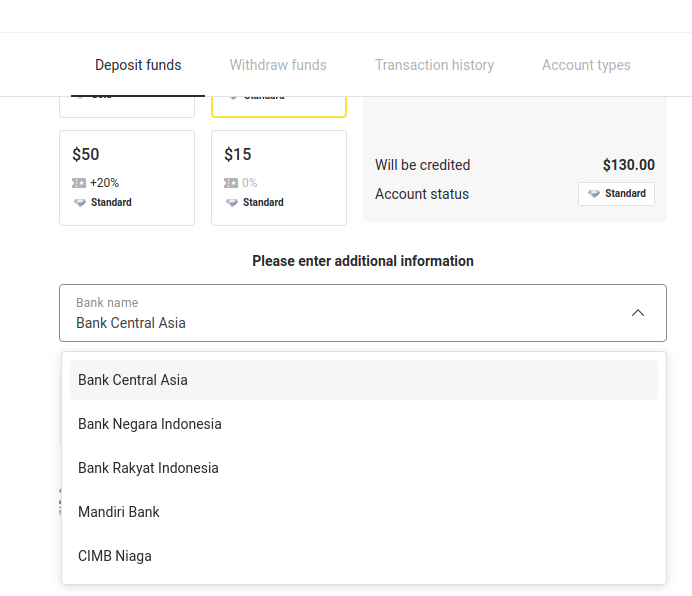This screenshot has height=596, width=692.
Task: Click the Will be credited label
Action: [x=422, y=165]
